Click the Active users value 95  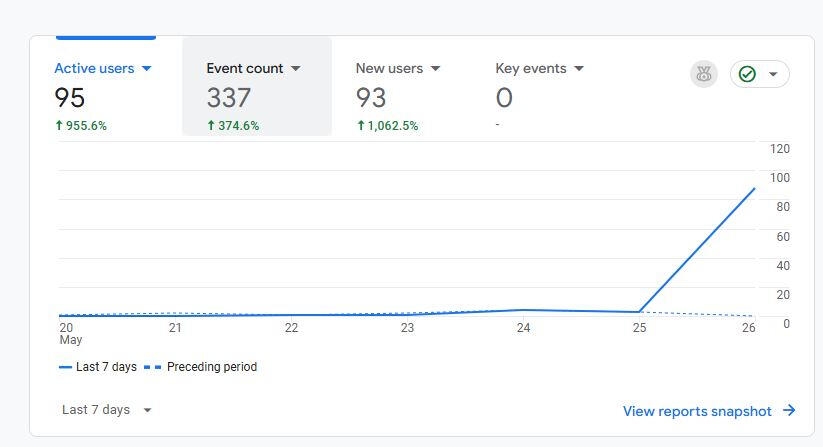[70, 98]
